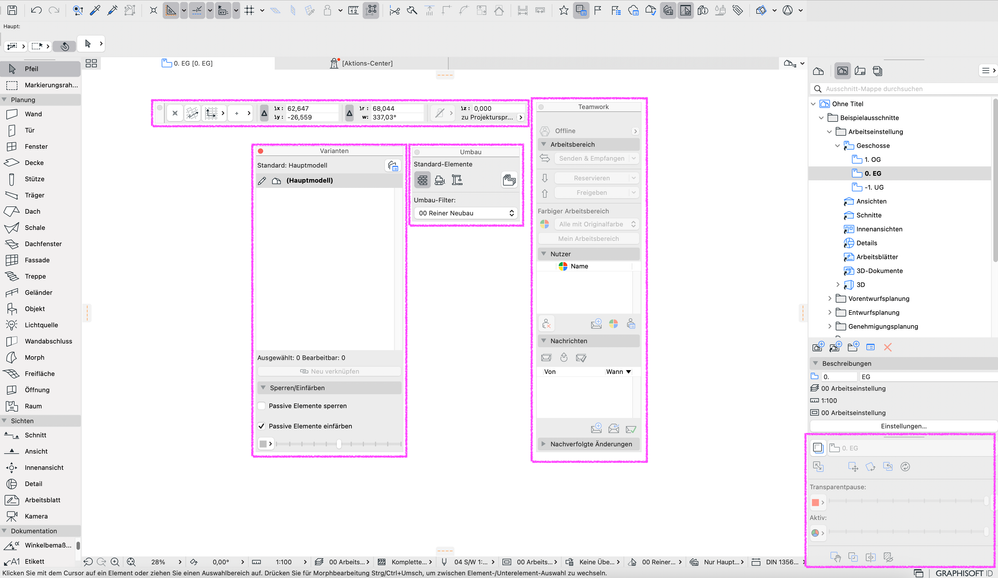Select the Lichtquelle tool

(x=40, y=325)
